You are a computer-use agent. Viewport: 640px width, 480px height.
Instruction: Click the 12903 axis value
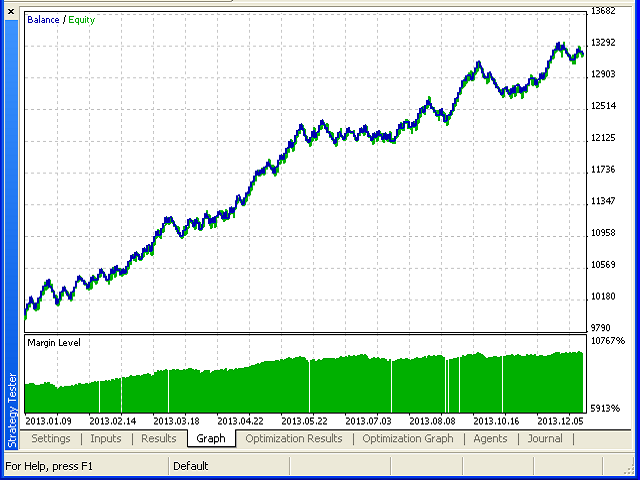point(603,74)
